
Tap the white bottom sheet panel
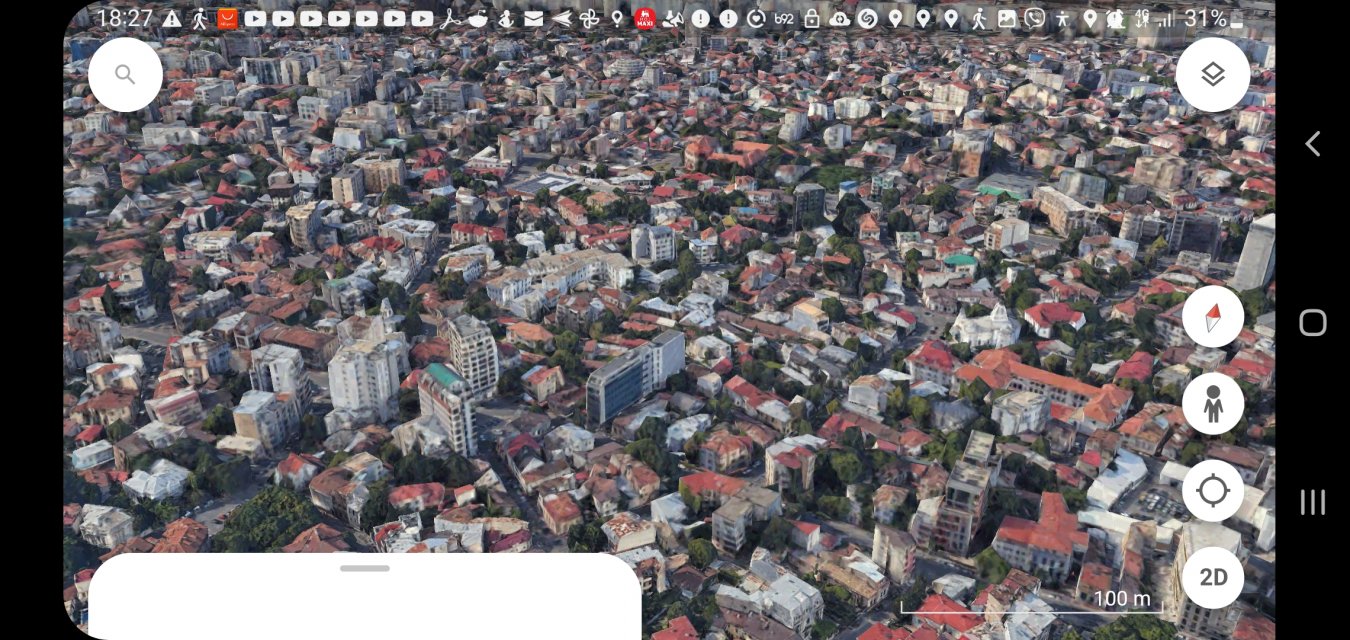[x=365, y=605]
